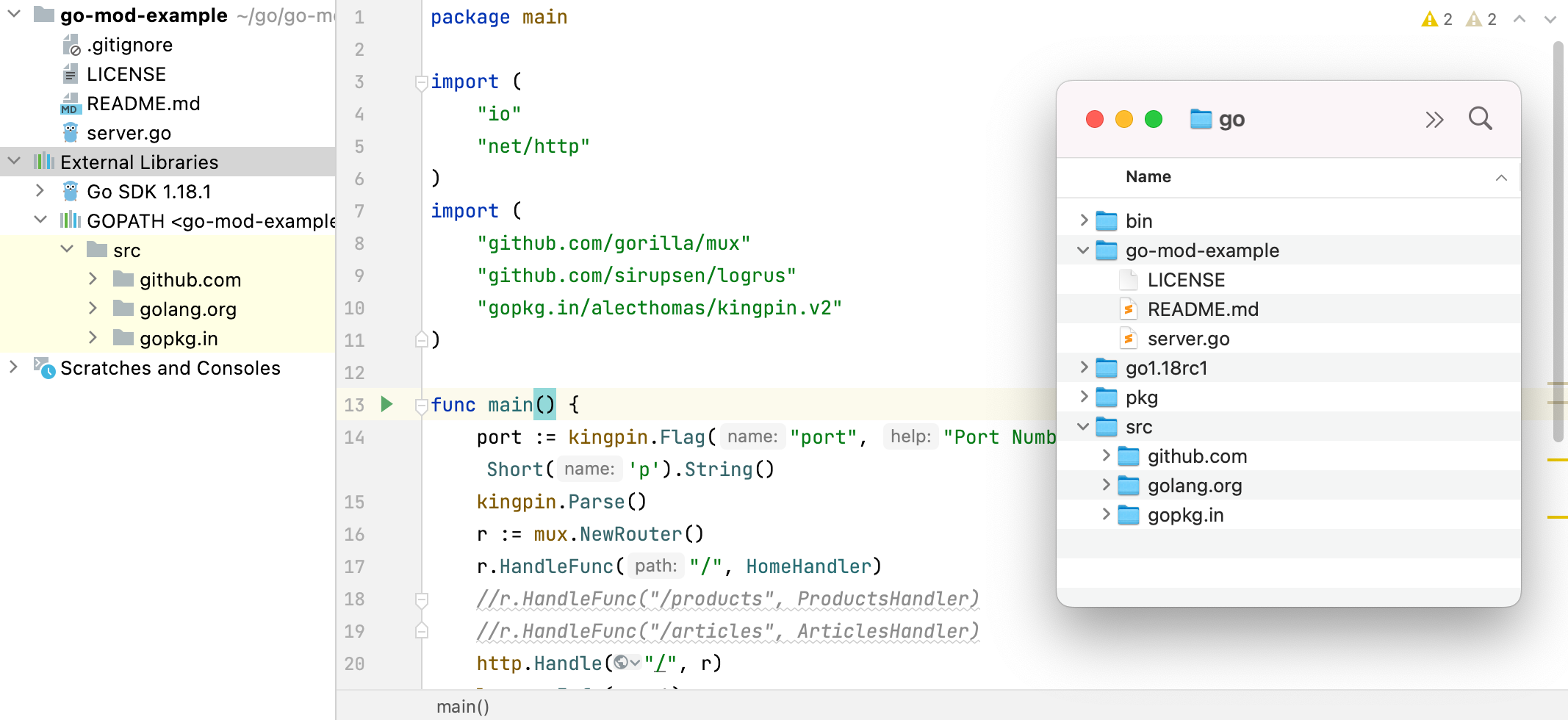1568x720 pixels.
Task: Expand github.com under GOPATH src
Action: click(93, 279)
